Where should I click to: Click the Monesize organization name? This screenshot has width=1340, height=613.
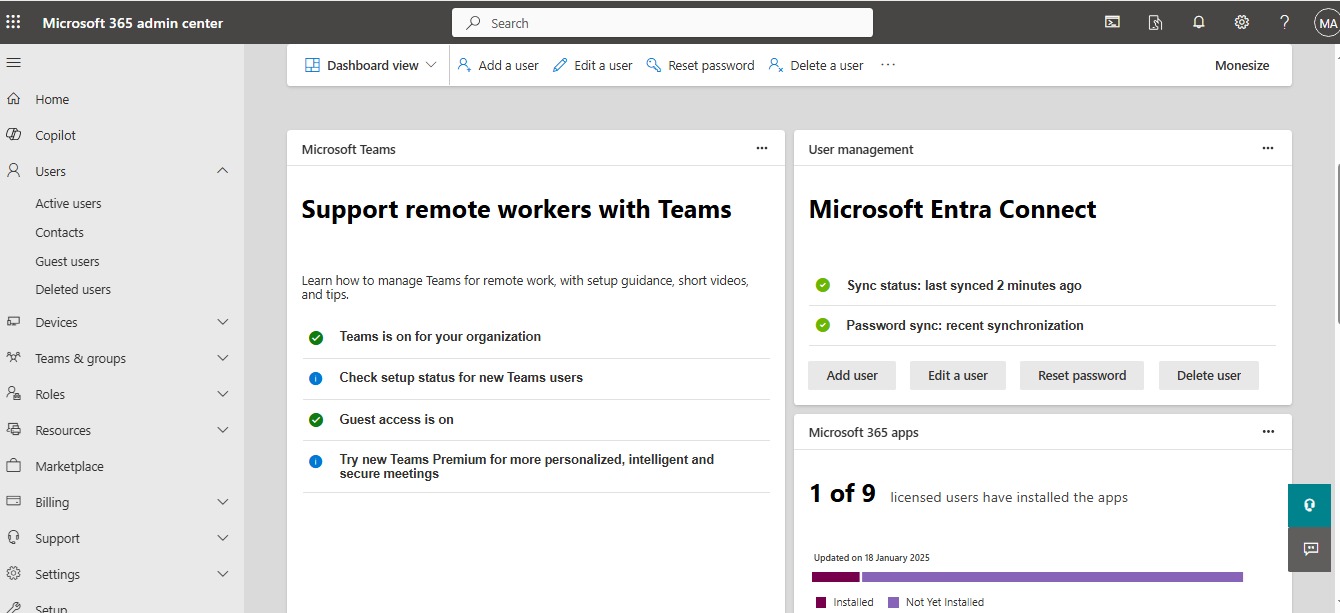[x=1242, y=66]
